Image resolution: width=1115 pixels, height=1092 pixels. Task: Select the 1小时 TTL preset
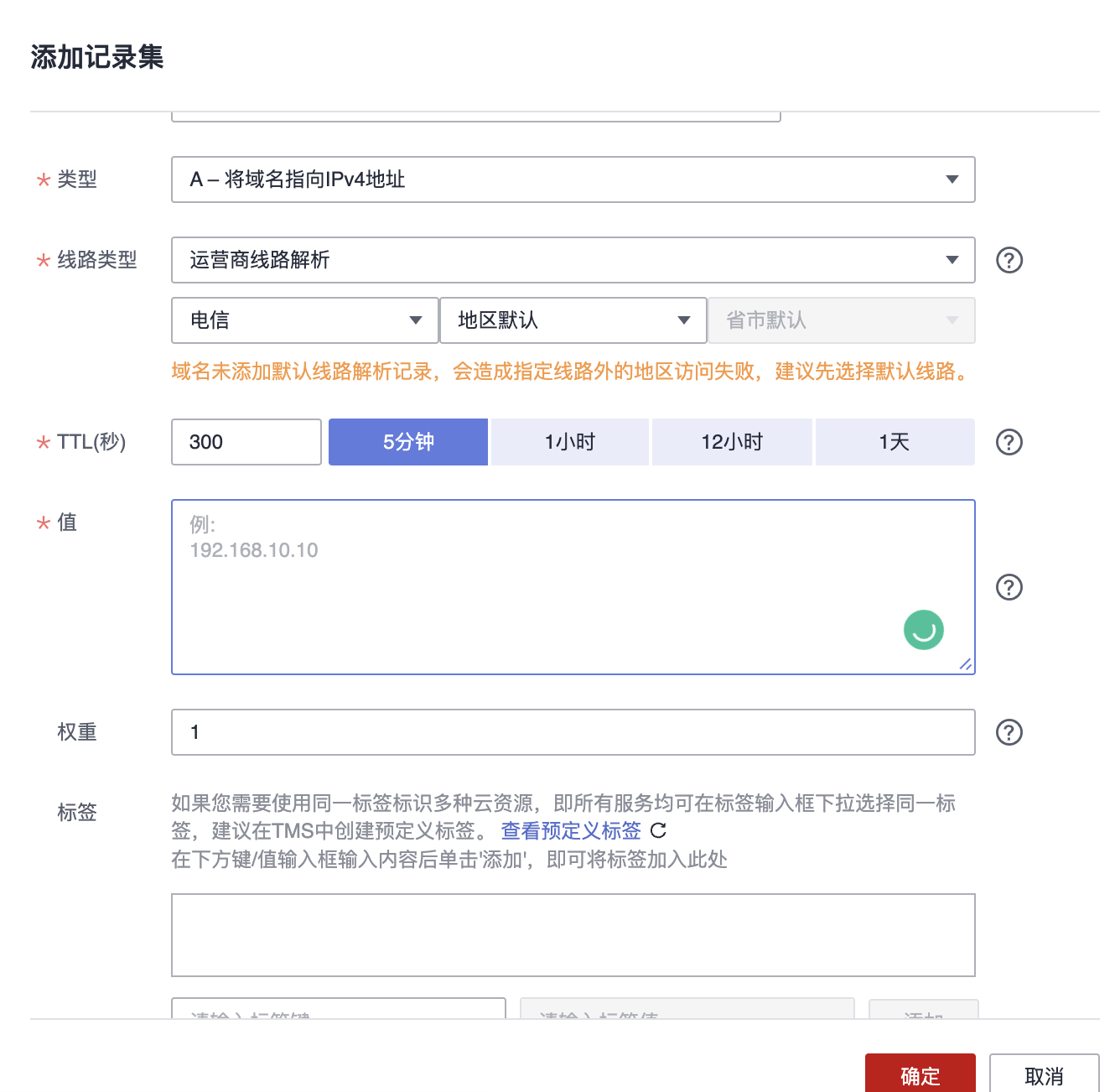[x=570, y=442]
